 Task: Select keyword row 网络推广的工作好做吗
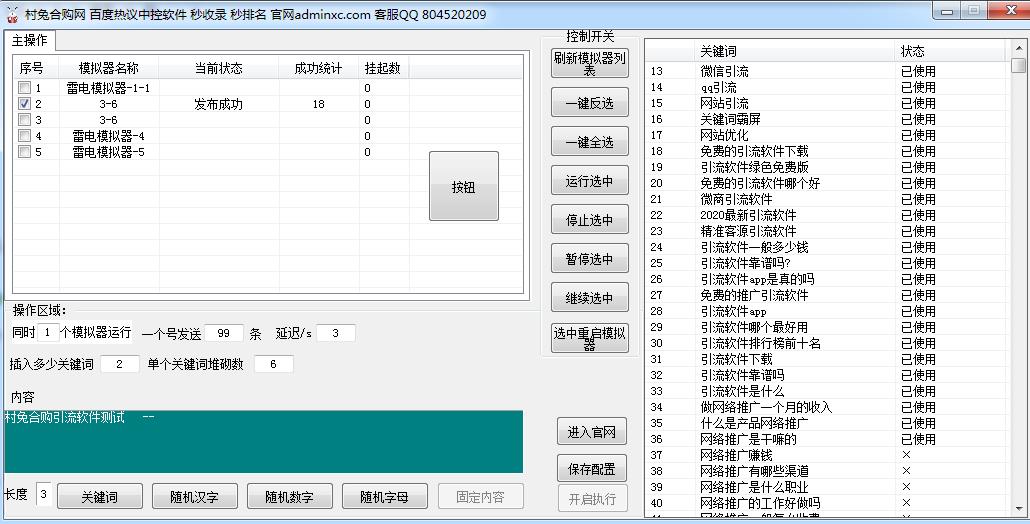point(826,503)
